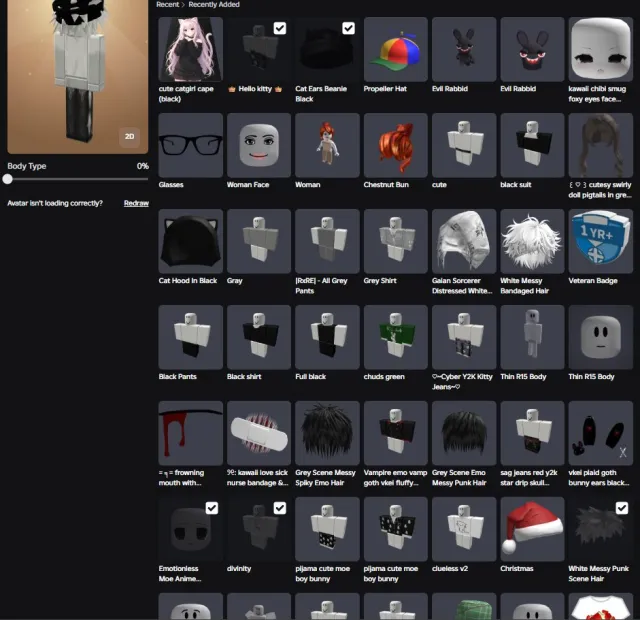Screen dimensions: 640x620
Task: Click the 'Woman Face' item name
Action: (x=248, y=185)
